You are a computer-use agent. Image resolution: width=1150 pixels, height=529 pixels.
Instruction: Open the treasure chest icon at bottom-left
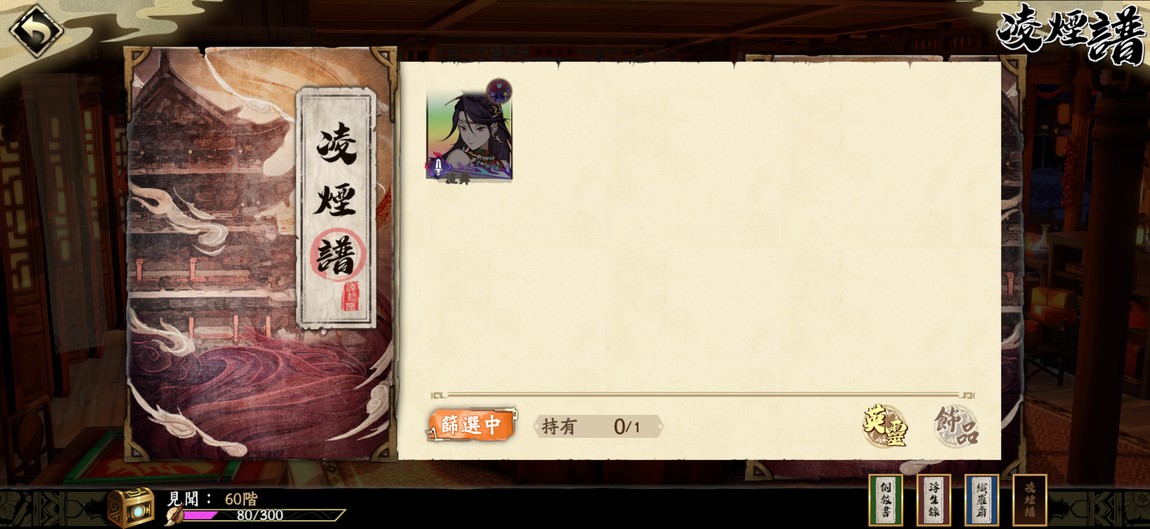pyautogui.click(x=131, y=506)
